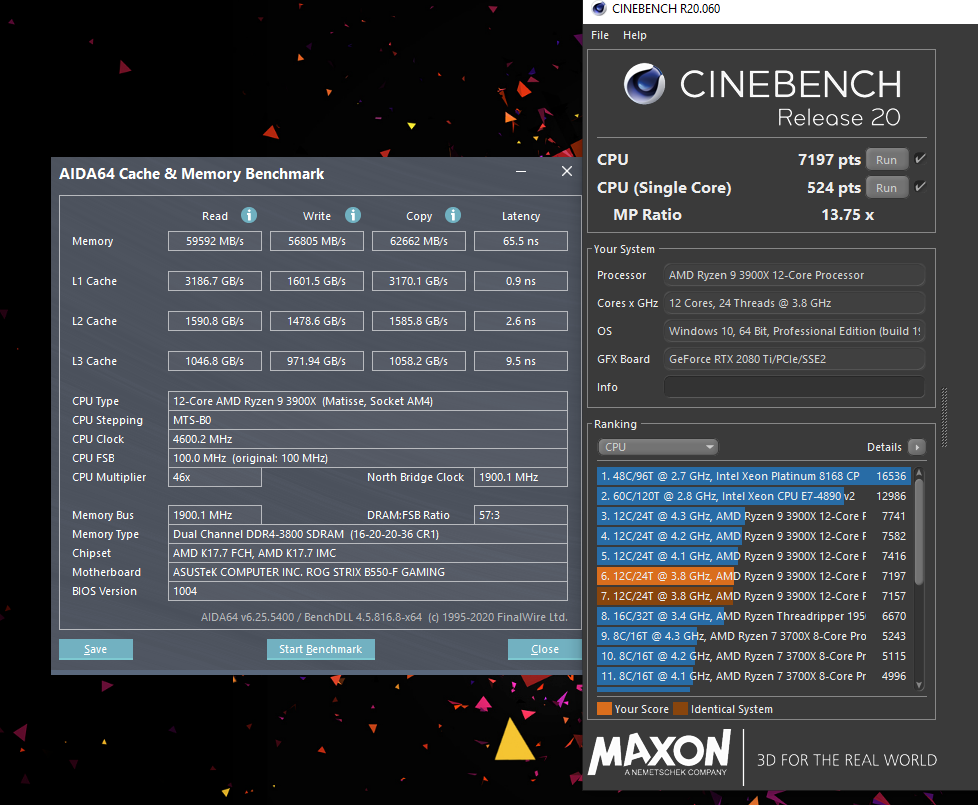Select ranking entry 1 Intel Xeon Platinum 8168
This screenshot has width=978, height=805.
point(753,476)
